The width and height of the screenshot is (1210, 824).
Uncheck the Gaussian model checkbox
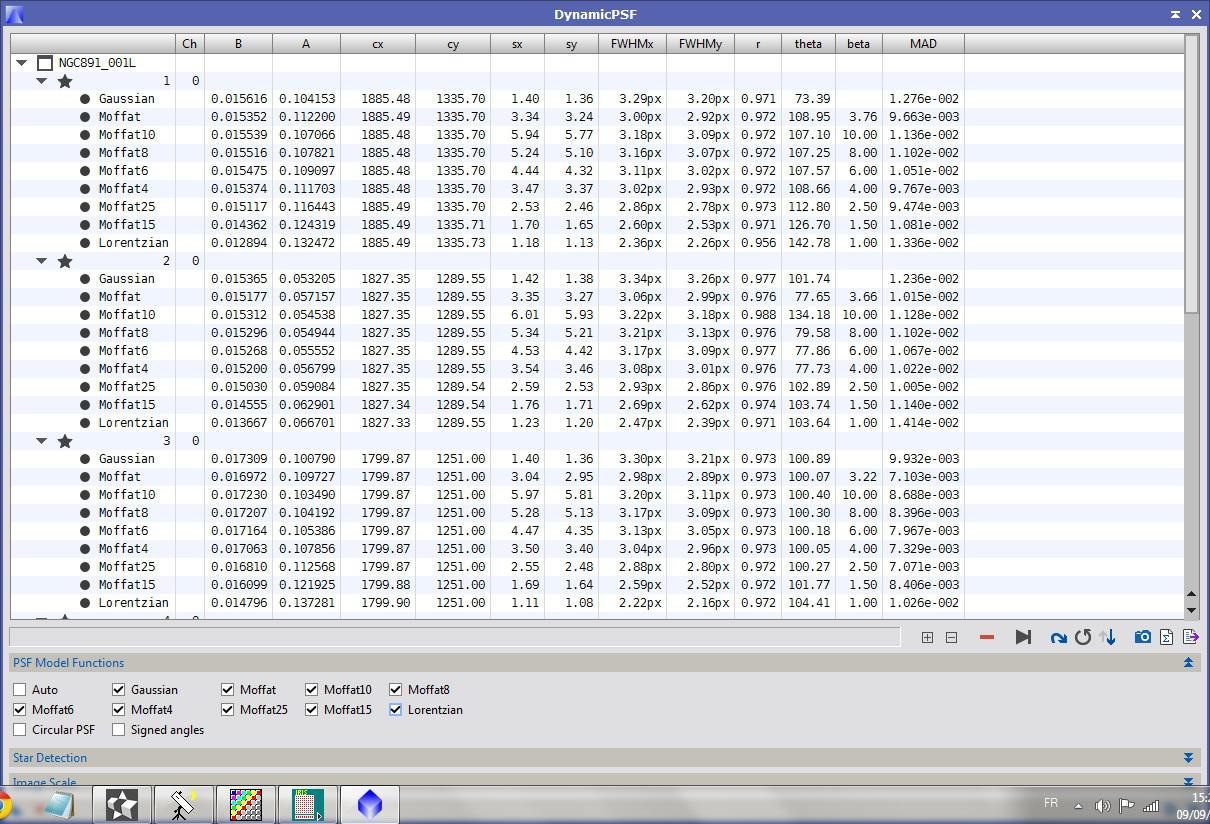118,690
